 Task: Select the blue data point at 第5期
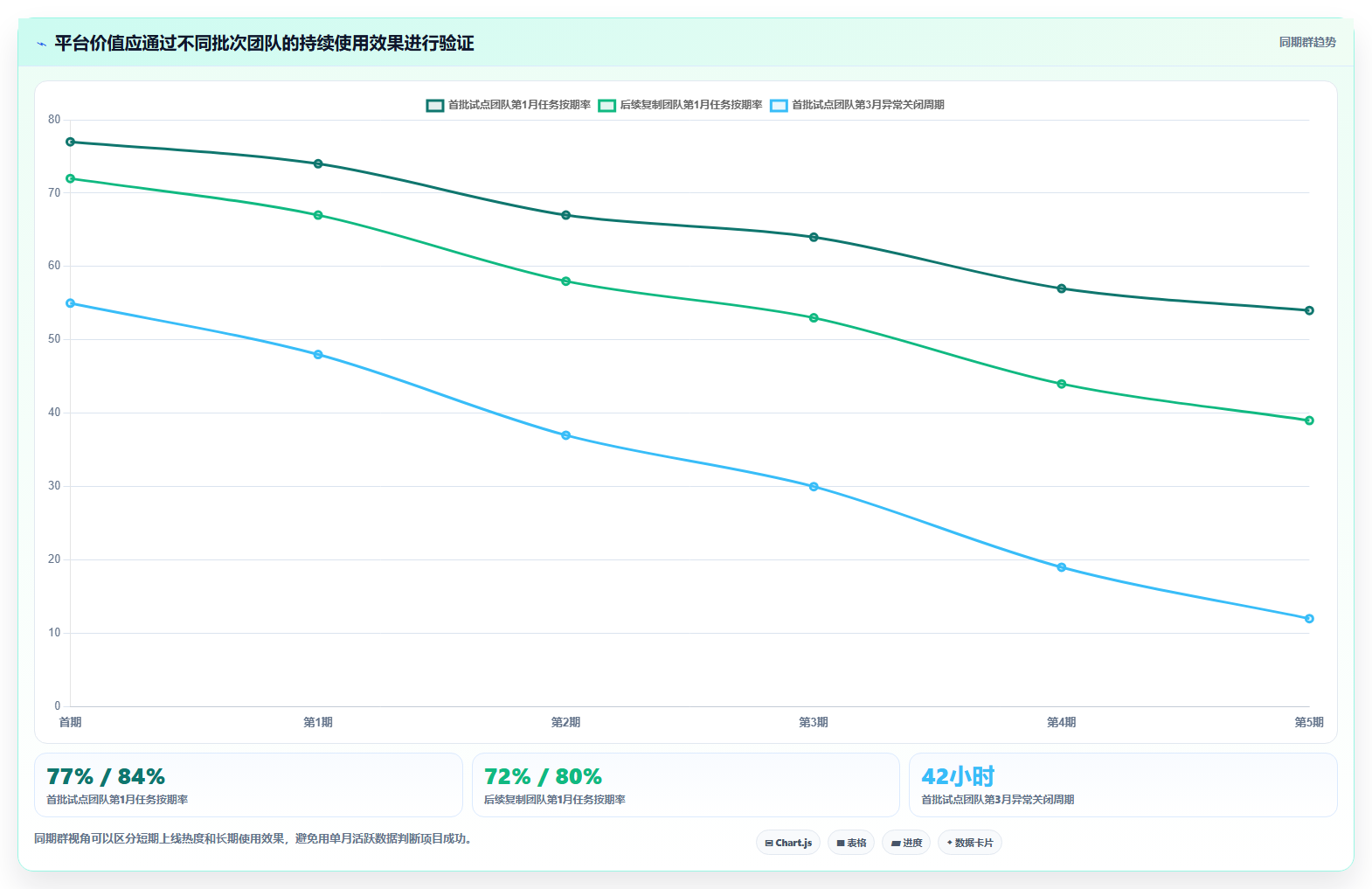[1309, 619]
